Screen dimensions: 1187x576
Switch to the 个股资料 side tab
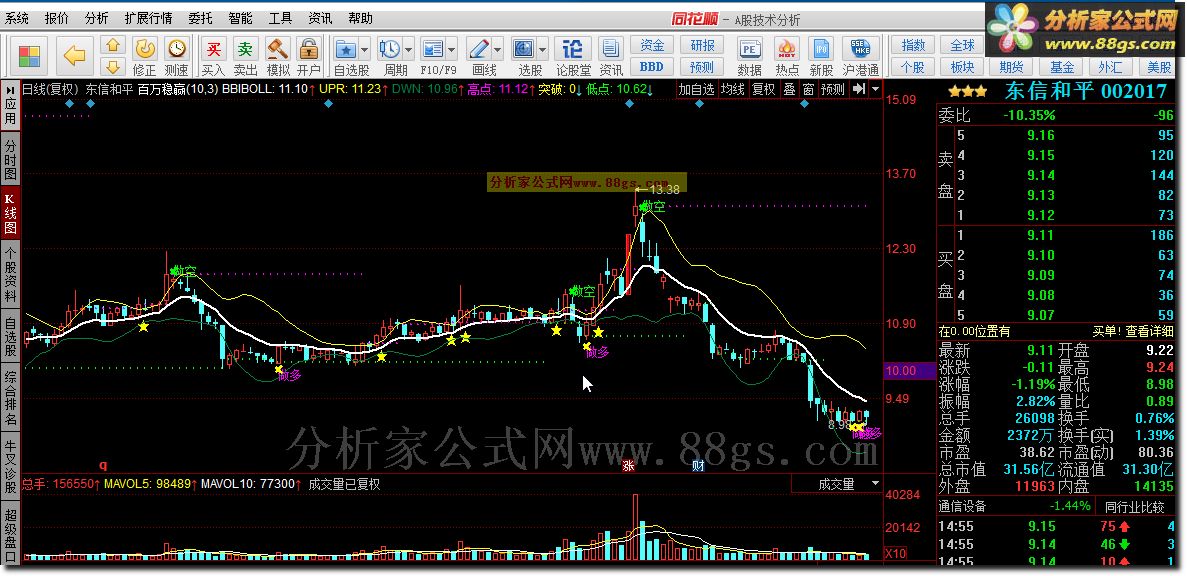(10, 275)
